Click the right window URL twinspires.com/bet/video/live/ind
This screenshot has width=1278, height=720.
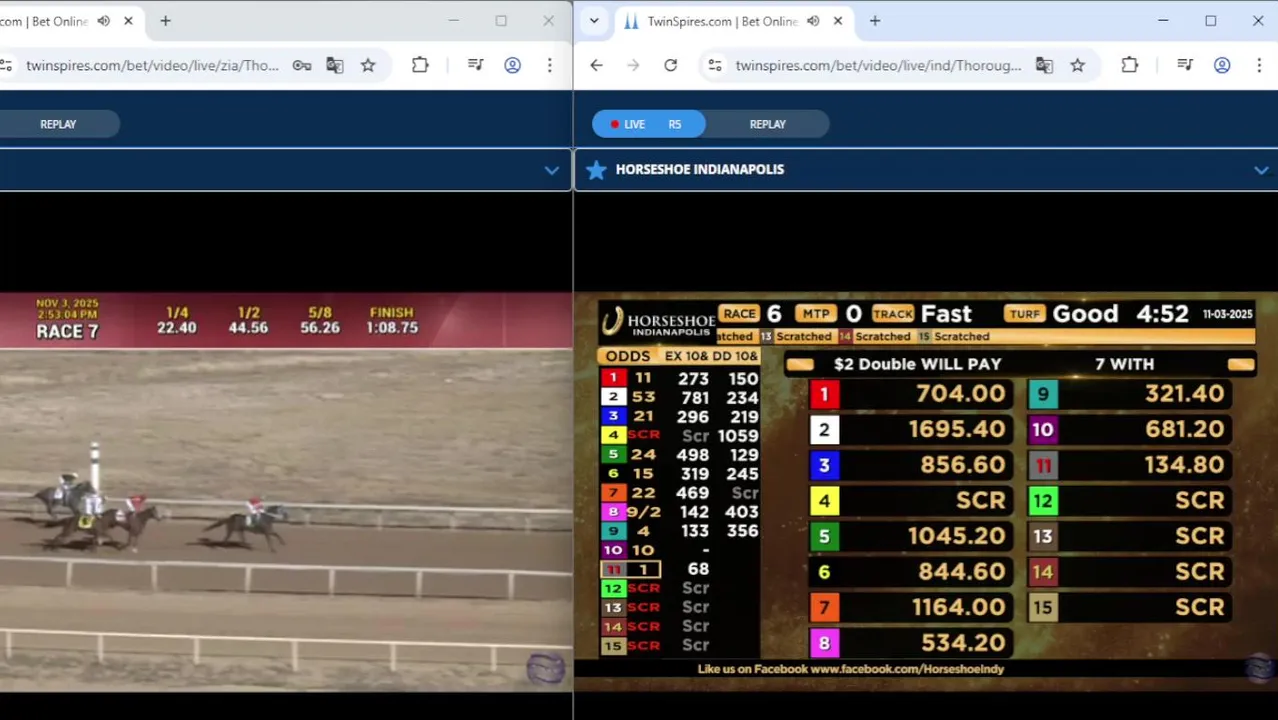click(x=878, y=65)
